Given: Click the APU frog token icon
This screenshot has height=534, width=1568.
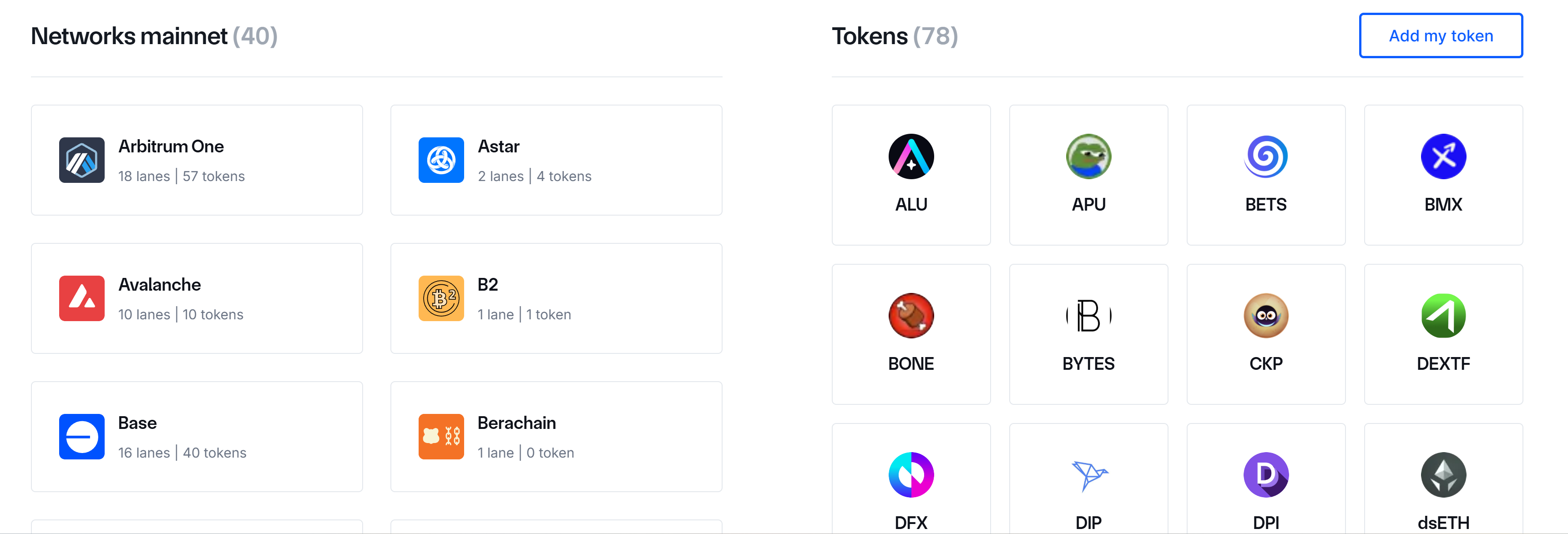Looking at the screenshot, I should (x=1088, y=156).
